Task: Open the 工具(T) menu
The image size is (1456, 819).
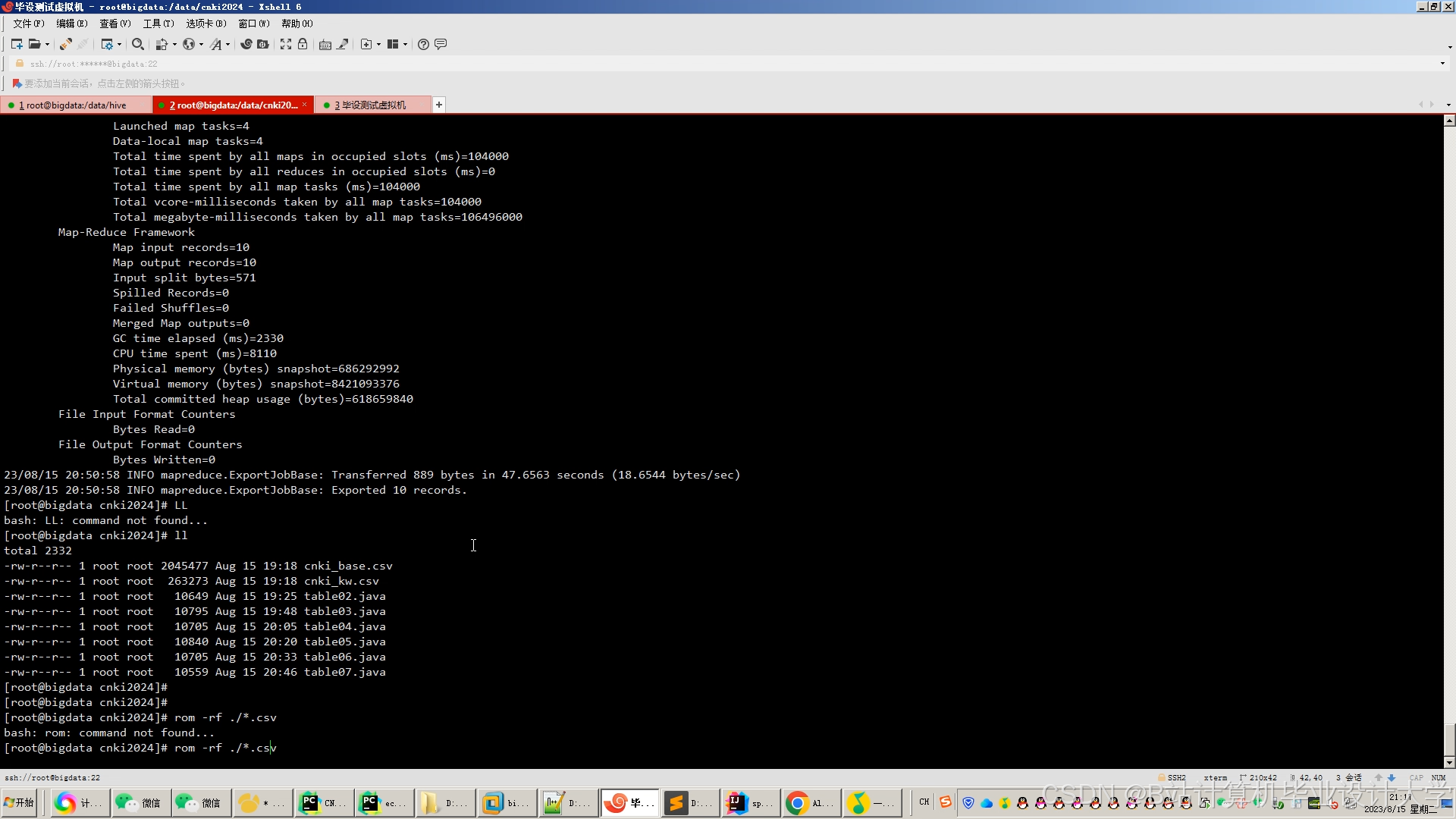Action: pyautogui.click(x=158, y=24)
